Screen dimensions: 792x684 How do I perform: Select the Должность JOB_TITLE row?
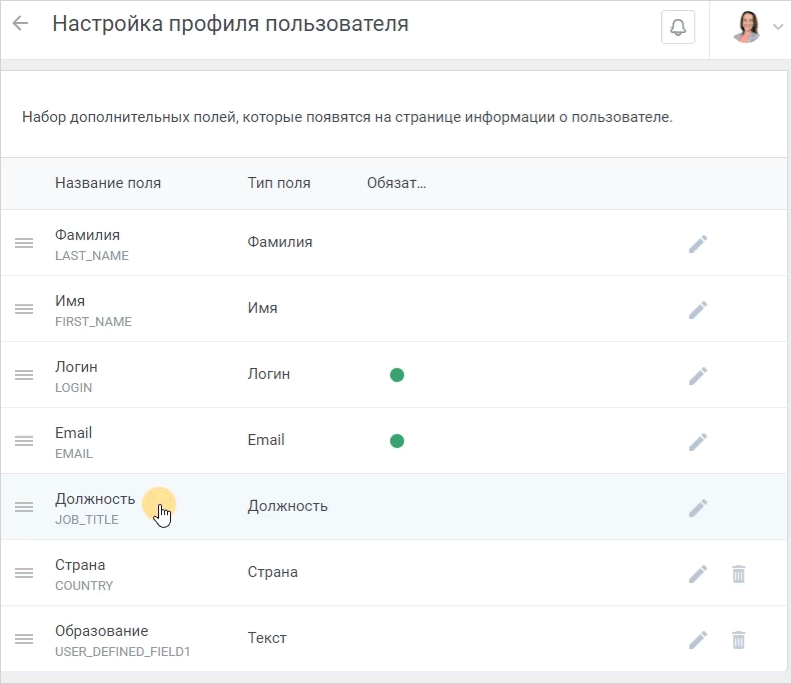(x=394, y=507)
